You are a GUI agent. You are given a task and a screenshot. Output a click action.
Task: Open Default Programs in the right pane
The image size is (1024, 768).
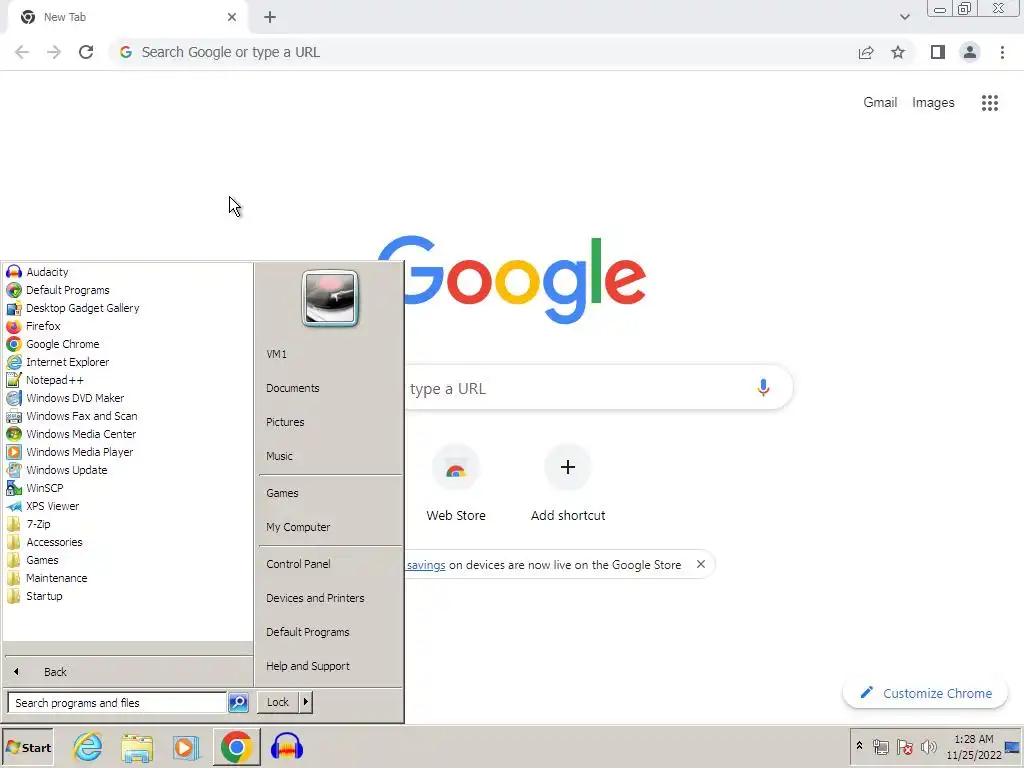click(x=308, y=632)
